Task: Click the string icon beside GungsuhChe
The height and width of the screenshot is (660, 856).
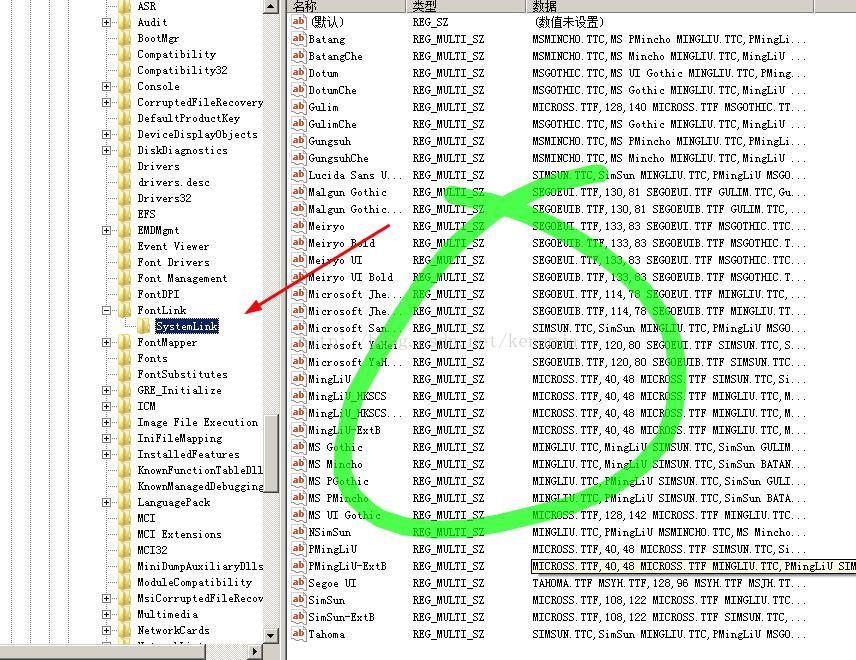Action: [x=298, y=158]
